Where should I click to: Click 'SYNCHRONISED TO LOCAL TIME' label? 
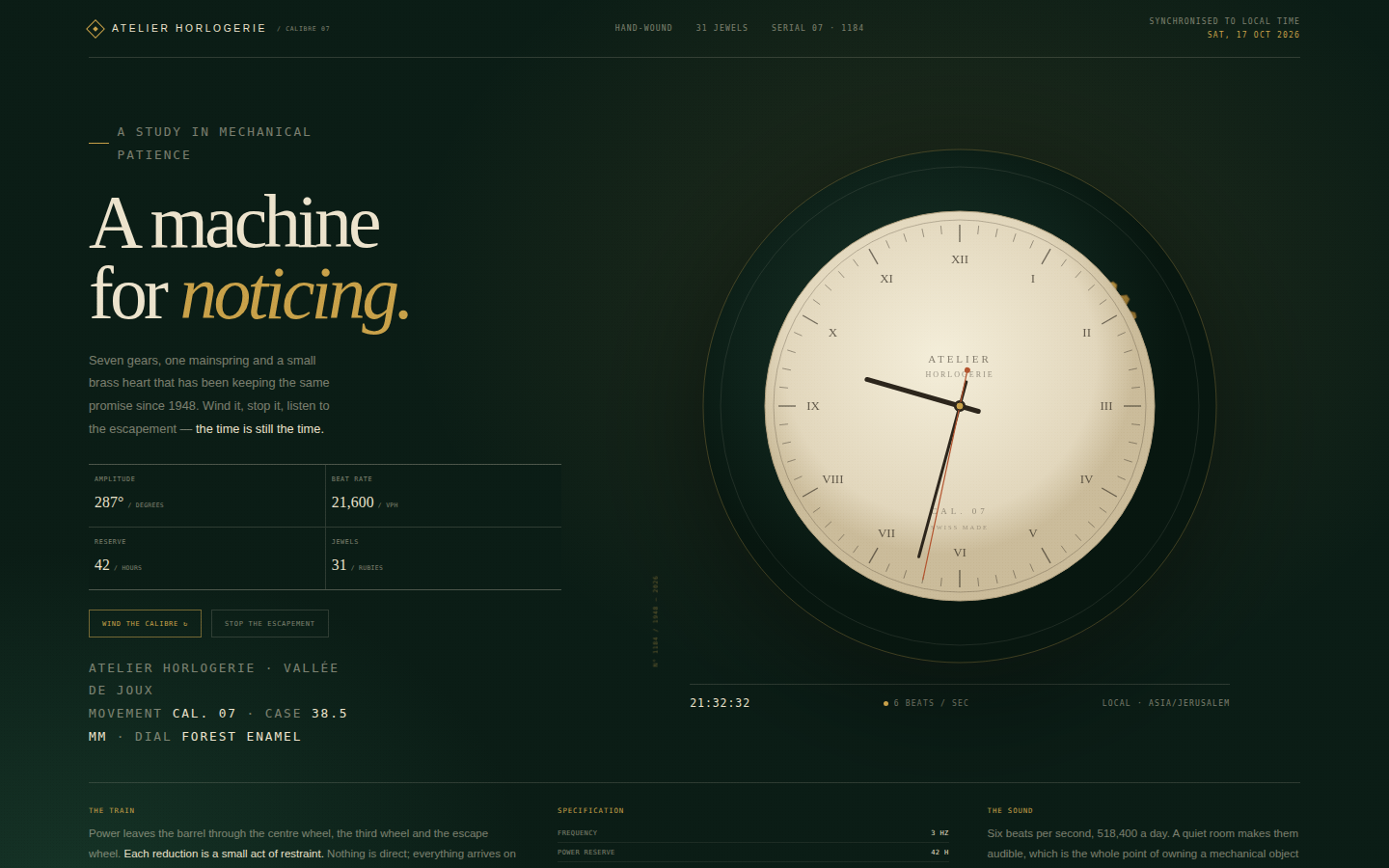click(x=1224, y=21)
